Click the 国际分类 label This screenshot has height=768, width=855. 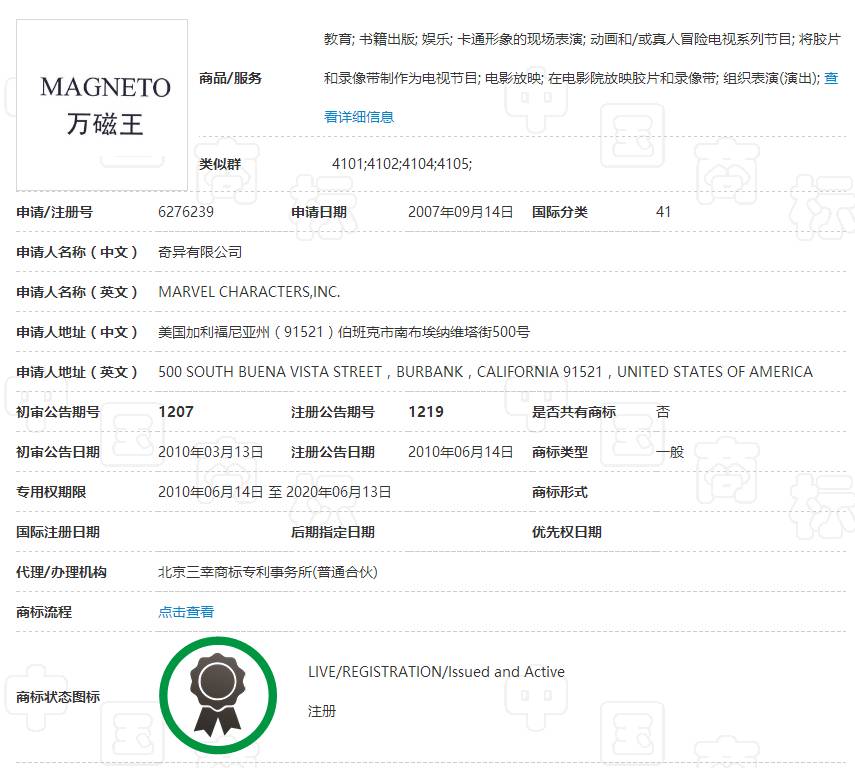(559, 212)
